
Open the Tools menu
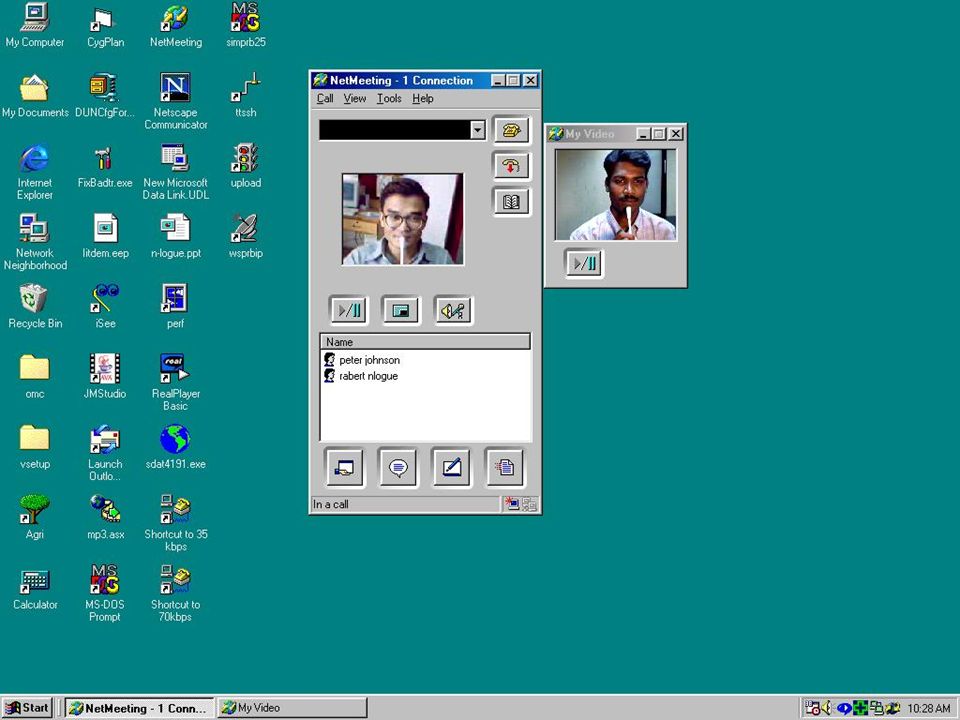[x=389, y=99]
